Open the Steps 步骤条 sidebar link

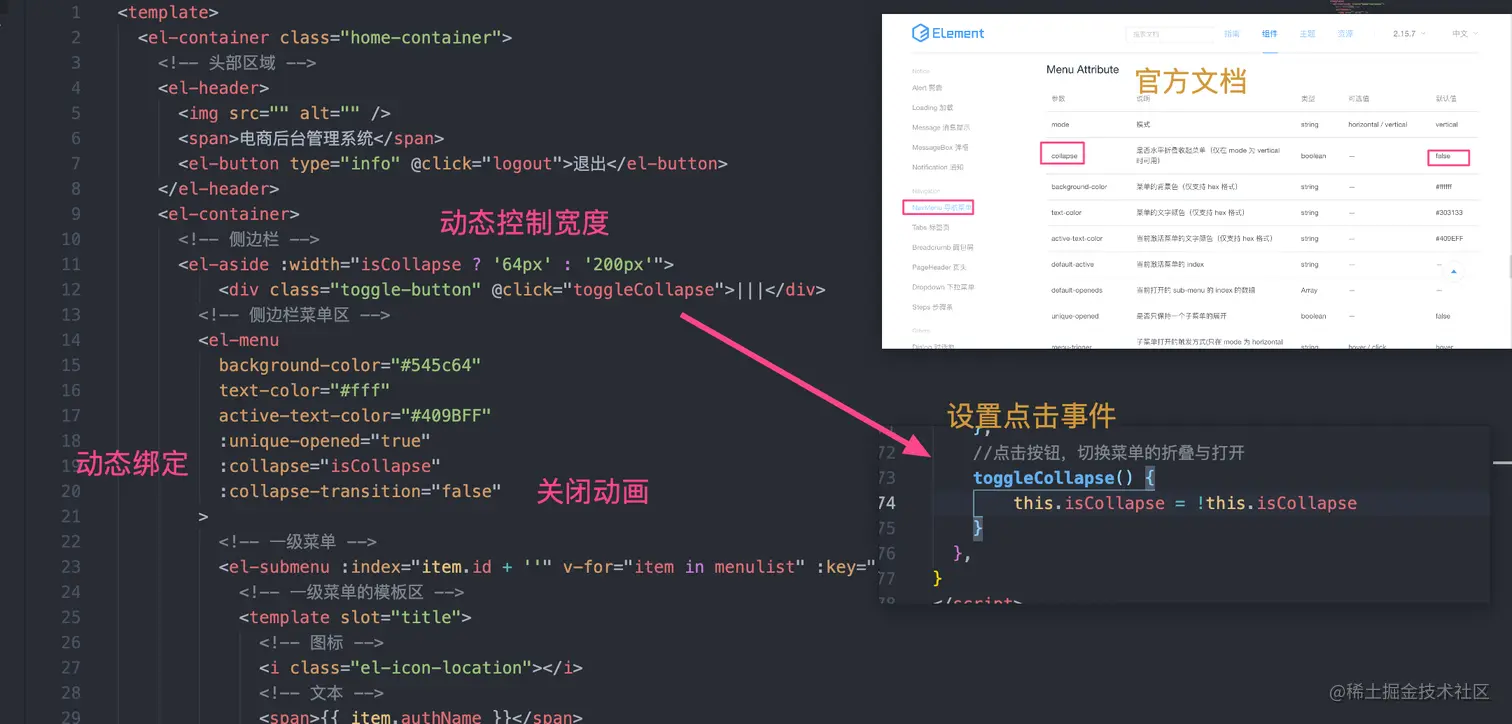(x=932, y=307)
